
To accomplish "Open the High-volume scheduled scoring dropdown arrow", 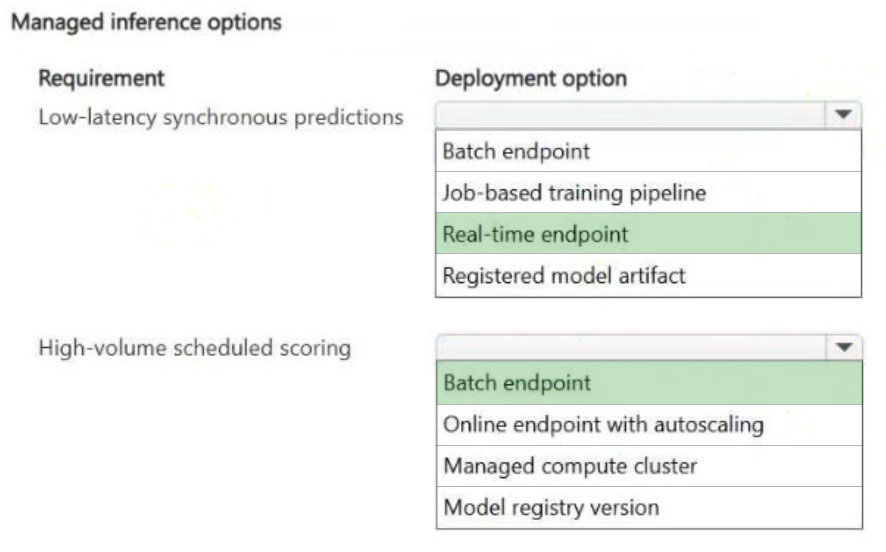I will (844, 346).
